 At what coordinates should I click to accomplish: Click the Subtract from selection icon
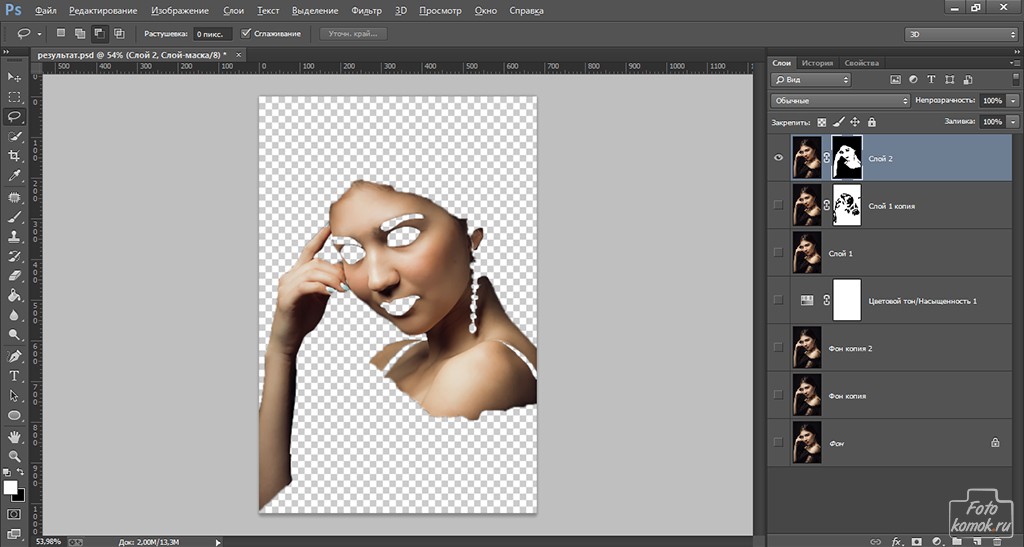(x=100, y=34)
